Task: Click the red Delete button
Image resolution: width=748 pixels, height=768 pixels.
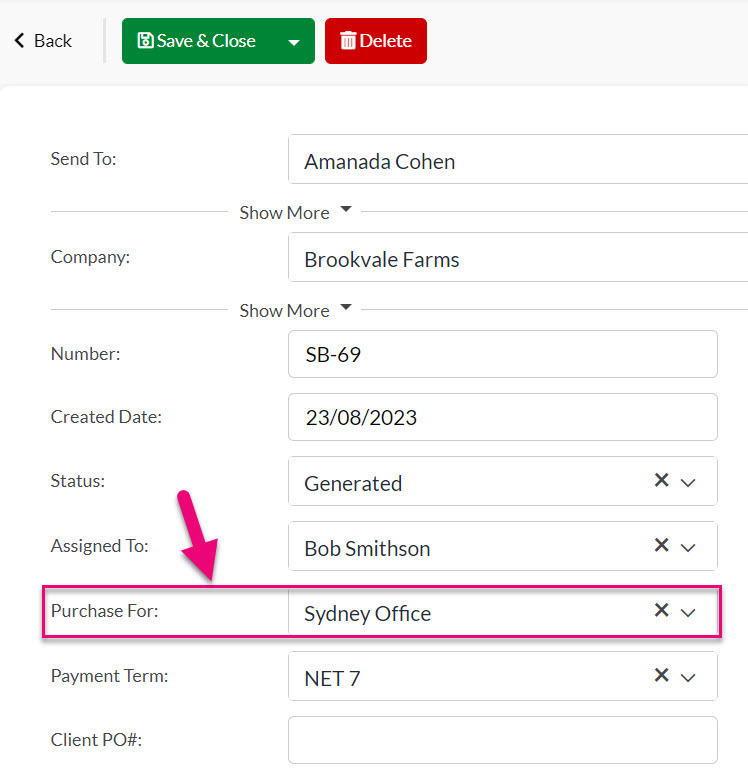Action: point(376,41)
